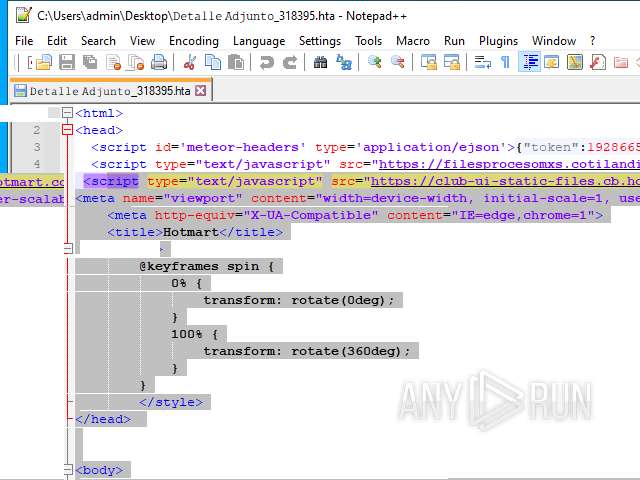The width and height of the screenshot is (640, 480).
Task: Click line number 4 in the margin
Action: click(x=37, y=164)
